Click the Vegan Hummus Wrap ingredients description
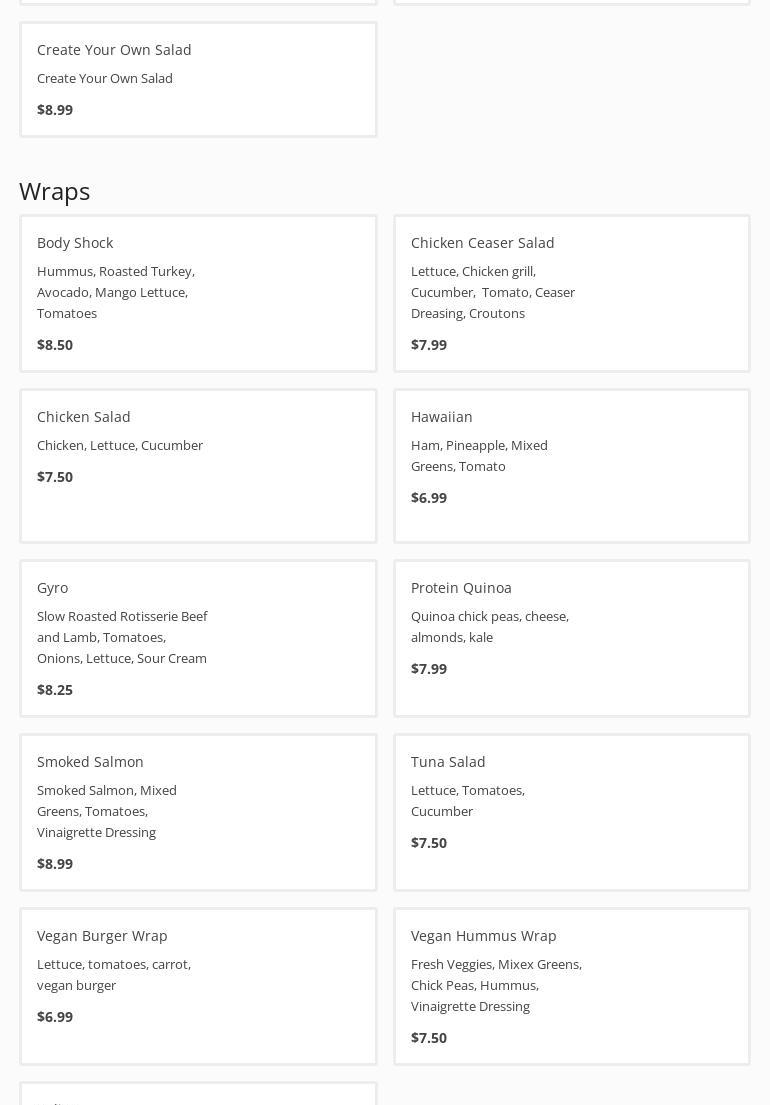 tap(496, 985)
